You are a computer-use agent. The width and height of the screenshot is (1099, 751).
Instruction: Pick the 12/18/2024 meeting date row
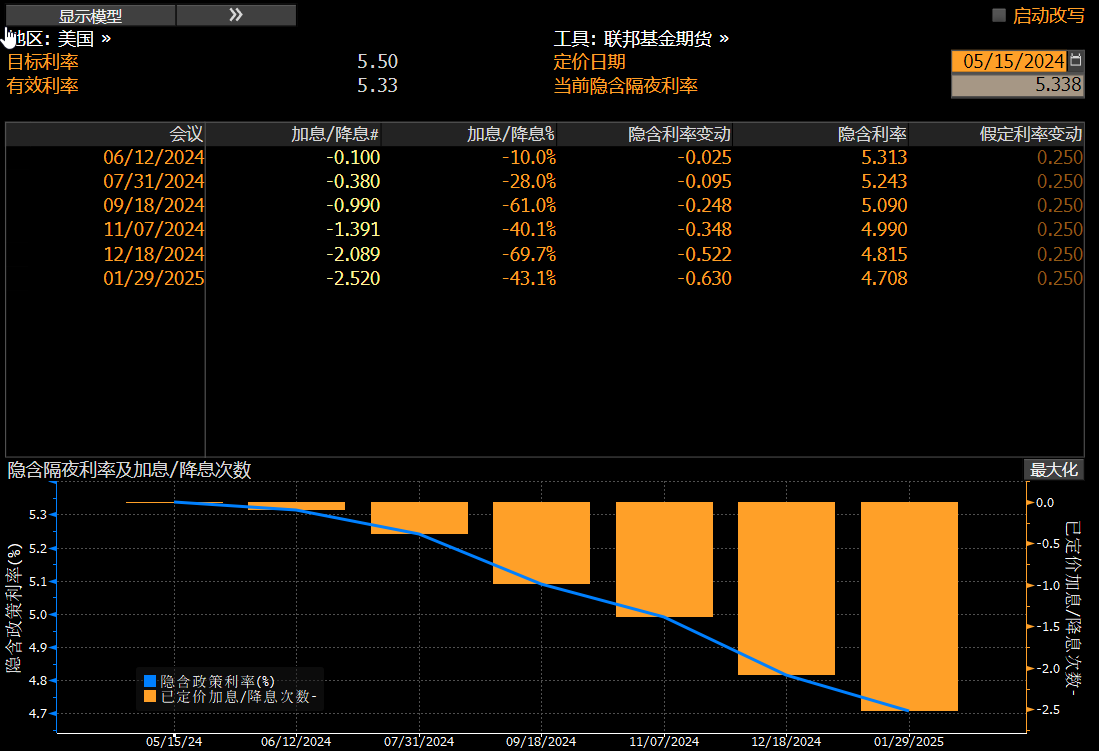tap(154, 254)
